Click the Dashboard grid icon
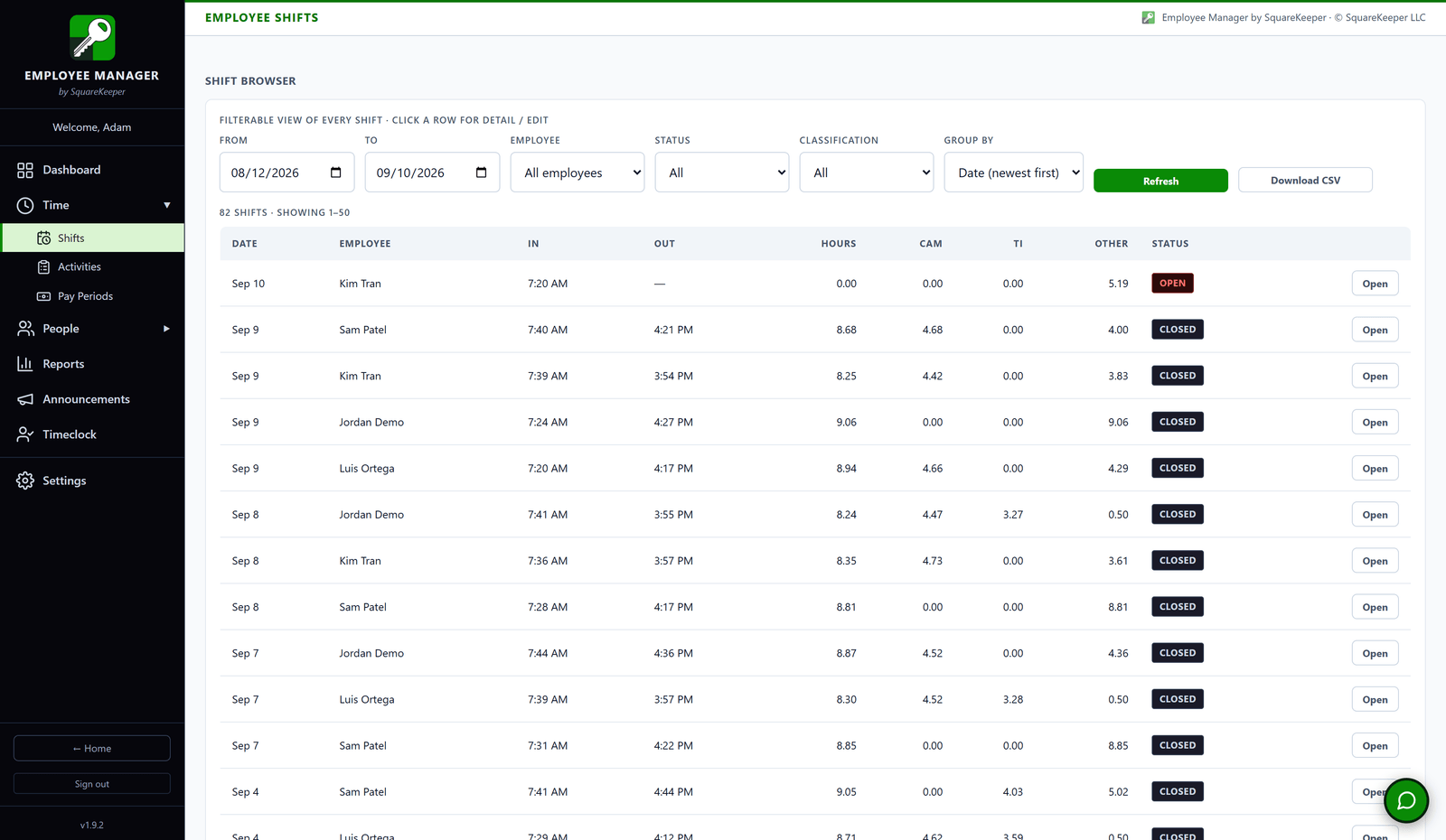The image size is (1446, 840). tap(25, 170)
